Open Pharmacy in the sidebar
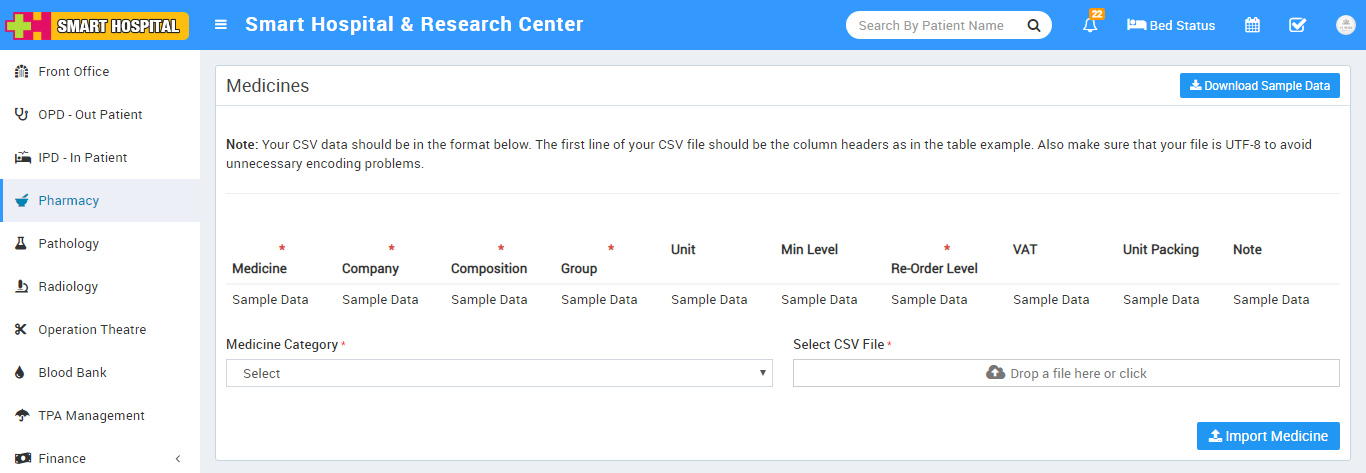Viewport: 1366px width, 473px height. click(68, 201)
